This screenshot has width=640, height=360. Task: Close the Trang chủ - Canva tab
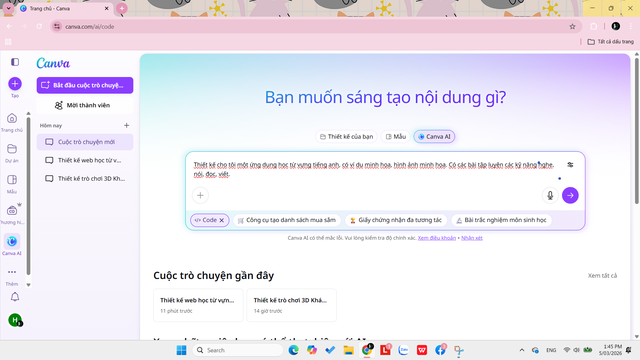(107, 8)
